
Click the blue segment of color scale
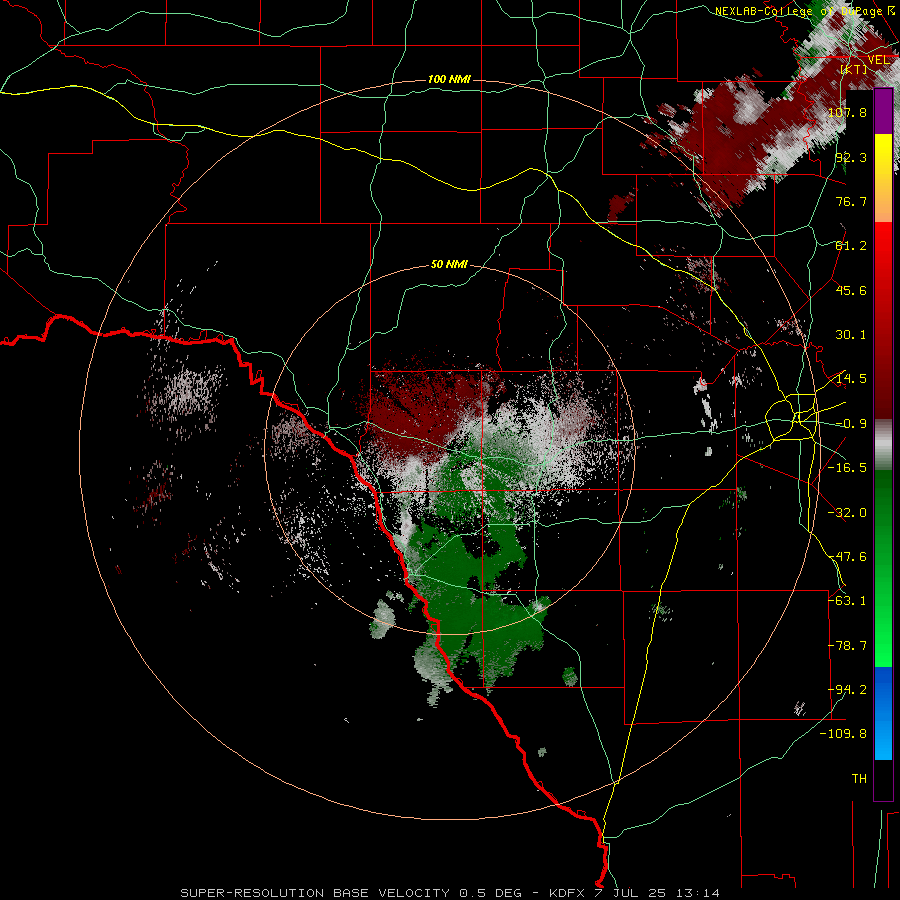point(883,712)
